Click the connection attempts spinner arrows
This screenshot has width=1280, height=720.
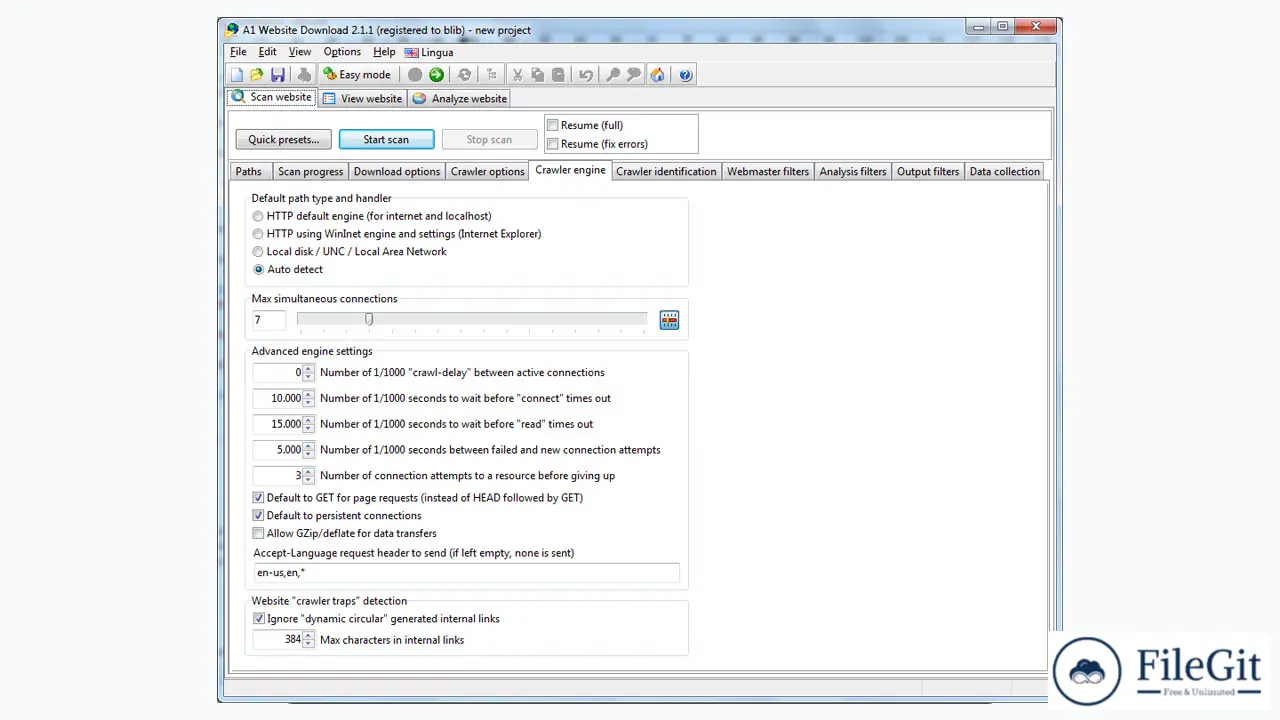tap(308, 476)
